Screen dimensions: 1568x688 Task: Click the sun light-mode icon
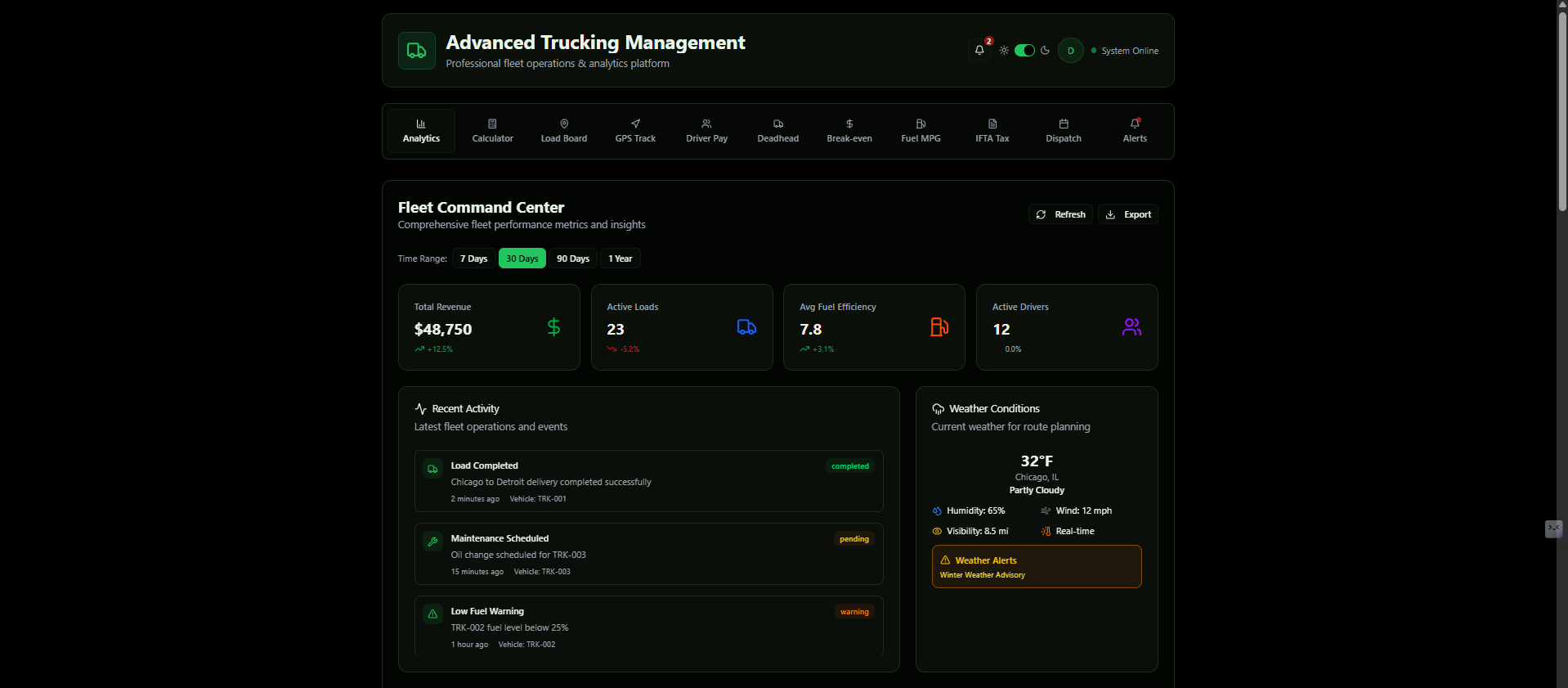[x=1004, y=51]
